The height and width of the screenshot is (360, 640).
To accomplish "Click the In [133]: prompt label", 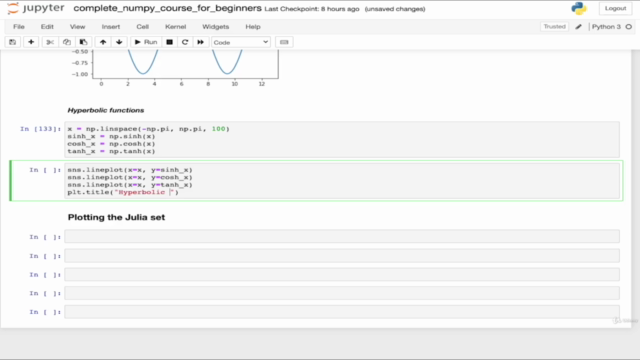I will (40, 129).
